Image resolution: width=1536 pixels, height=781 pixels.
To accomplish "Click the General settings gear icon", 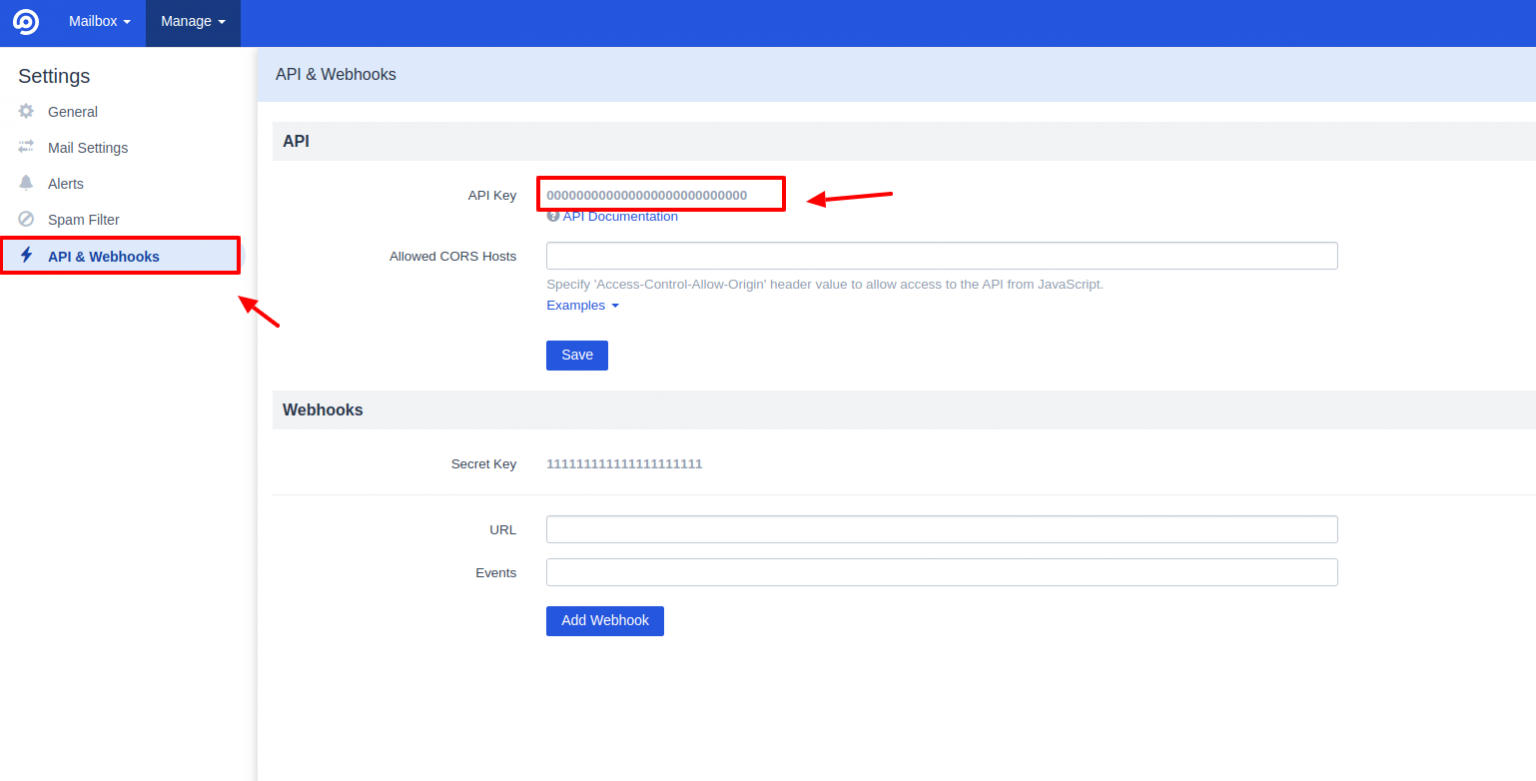I will [26, 111].
